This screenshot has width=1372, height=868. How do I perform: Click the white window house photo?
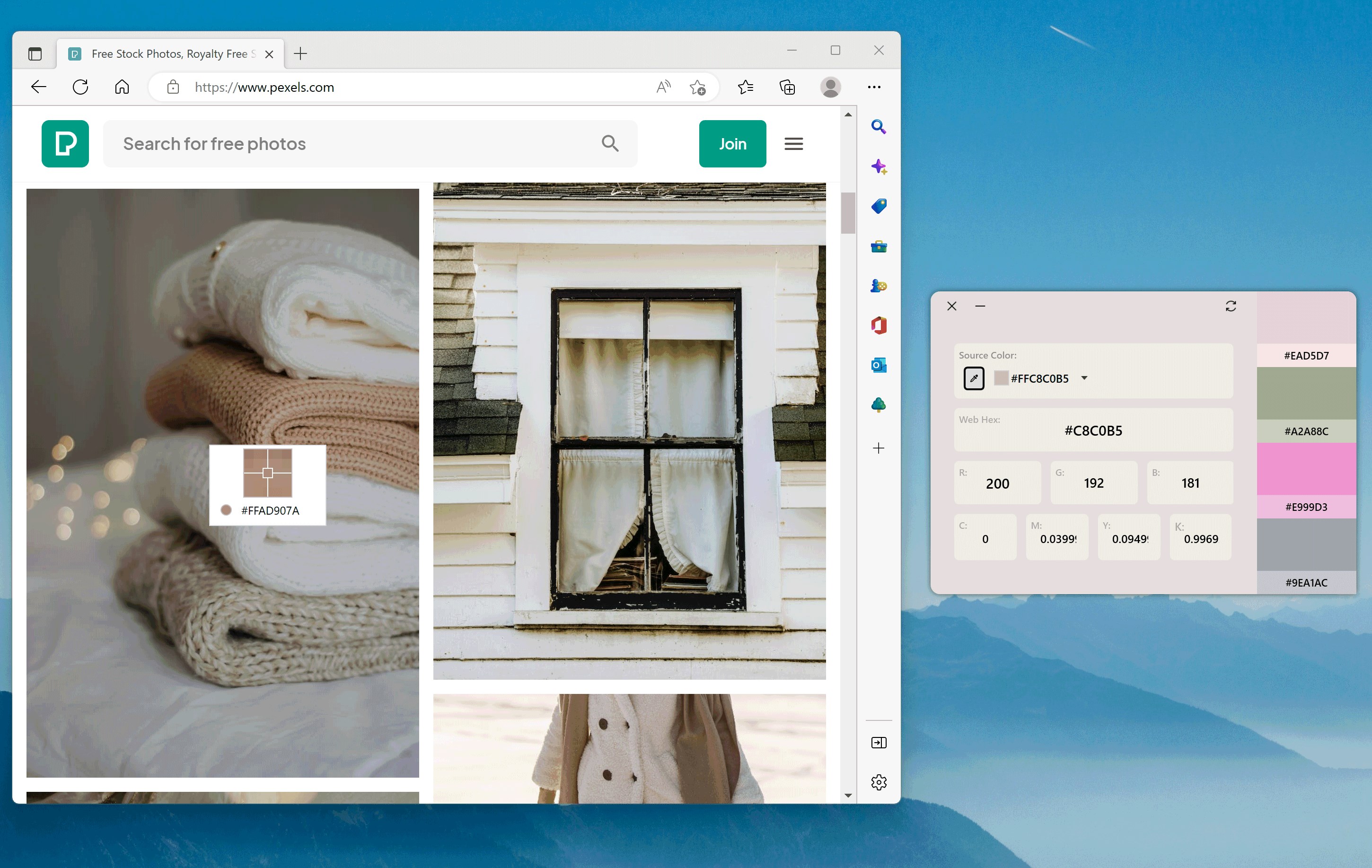pyautogui.click(x=629, y=430)
